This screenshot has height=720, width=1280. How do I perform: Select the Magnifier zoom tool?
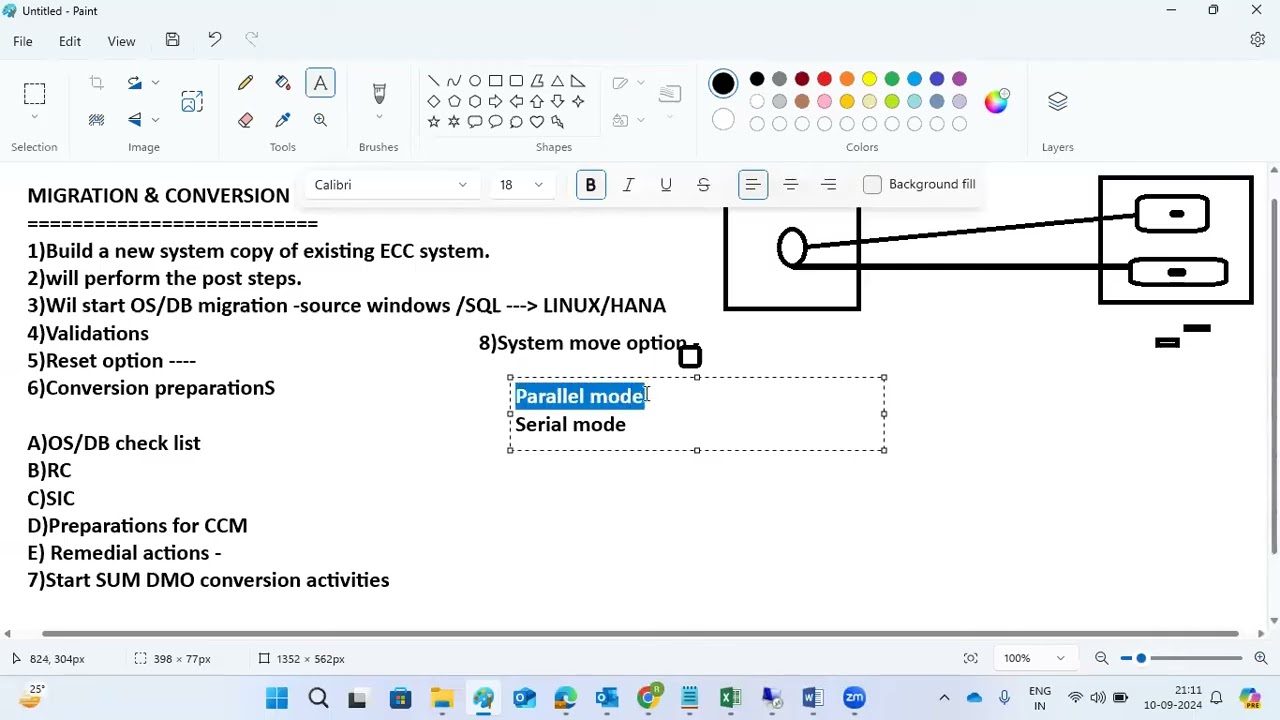(x=320, y=120)
